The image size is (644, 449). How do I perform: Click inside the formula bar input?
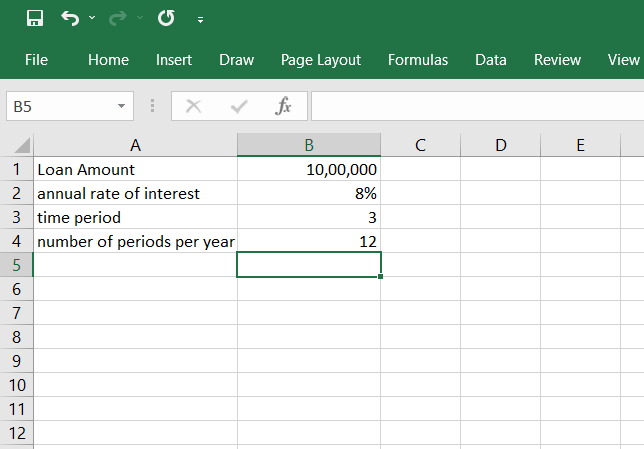pyautogui.click(x=470, y=106)
